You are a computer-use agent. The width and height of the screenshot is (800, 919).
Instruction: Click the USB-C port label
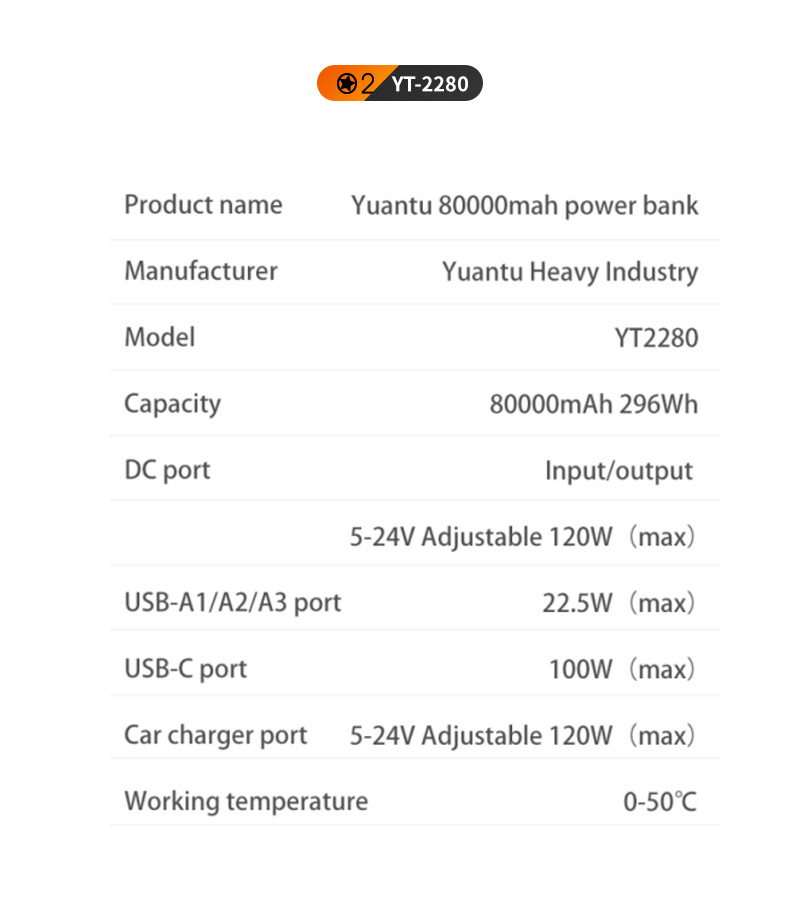185,668
